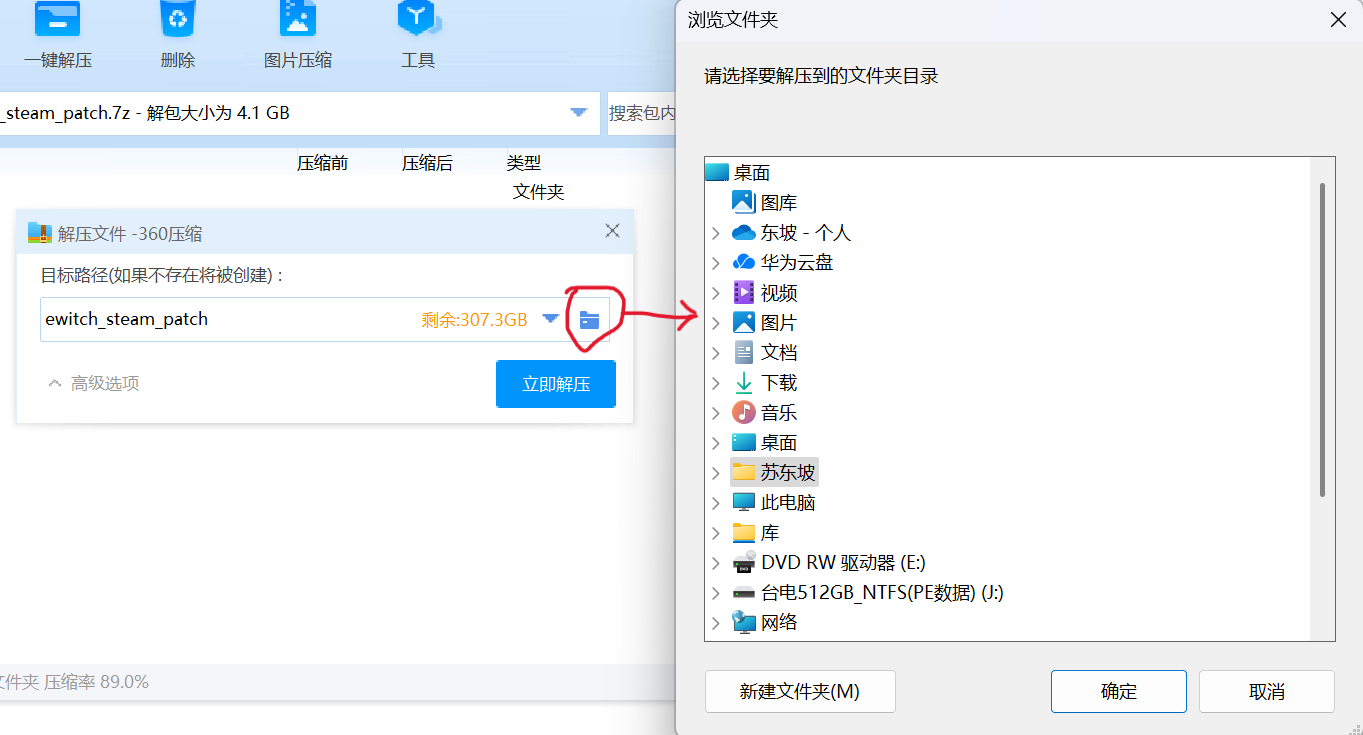Open the 工具 tools icon

(417, 22)
